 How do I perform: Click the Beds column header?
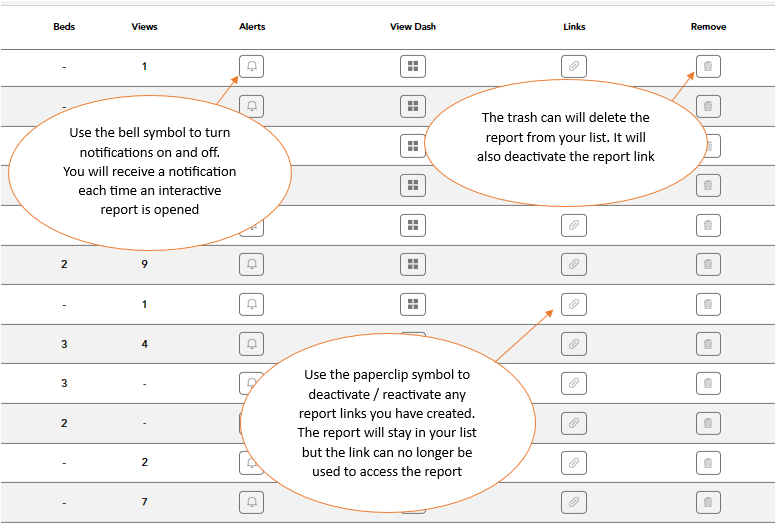[x=64, y=27]
